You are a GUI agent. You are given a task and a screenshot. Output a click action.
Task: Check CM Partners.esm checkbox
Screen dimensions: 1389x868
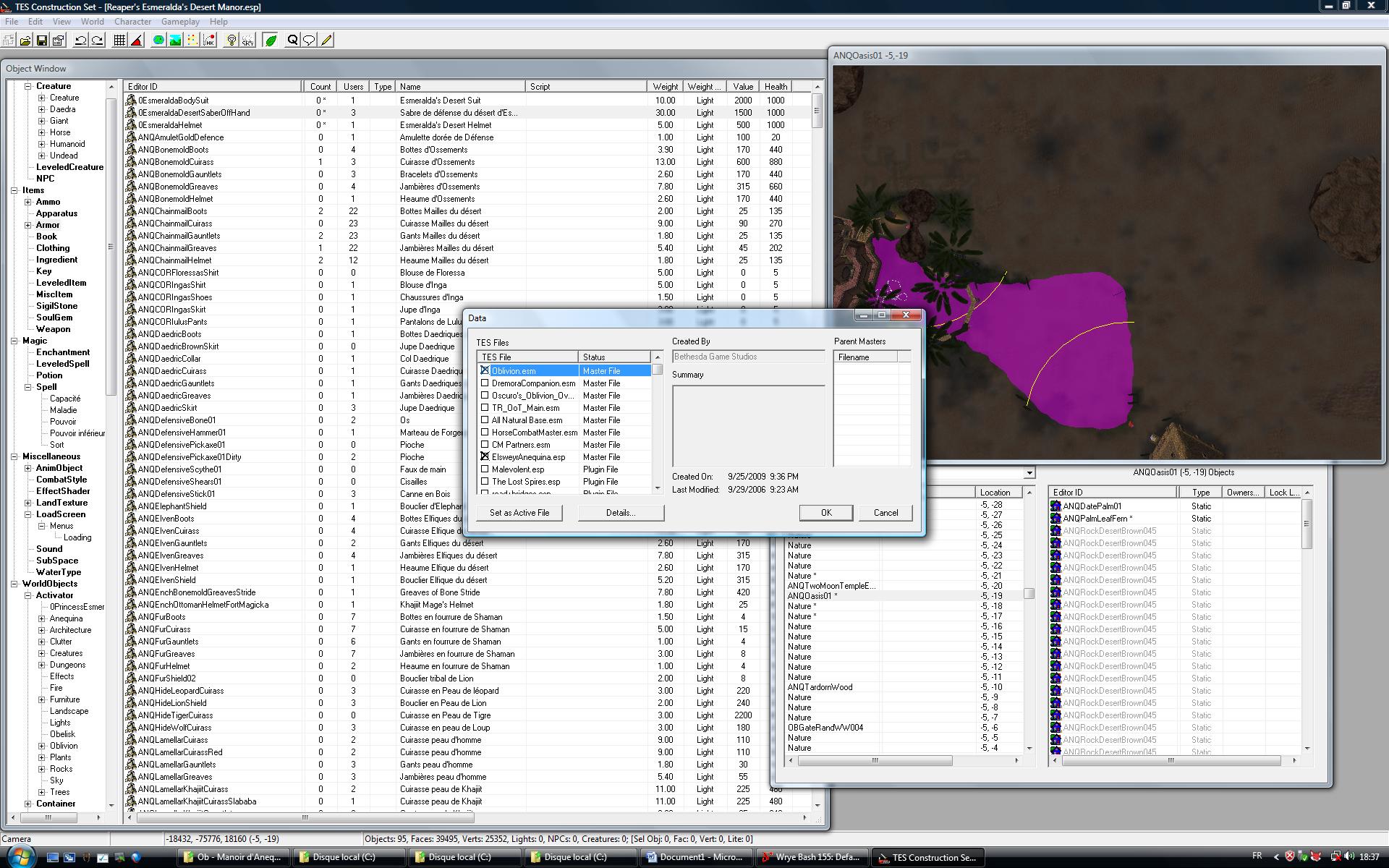coord(485,445)
